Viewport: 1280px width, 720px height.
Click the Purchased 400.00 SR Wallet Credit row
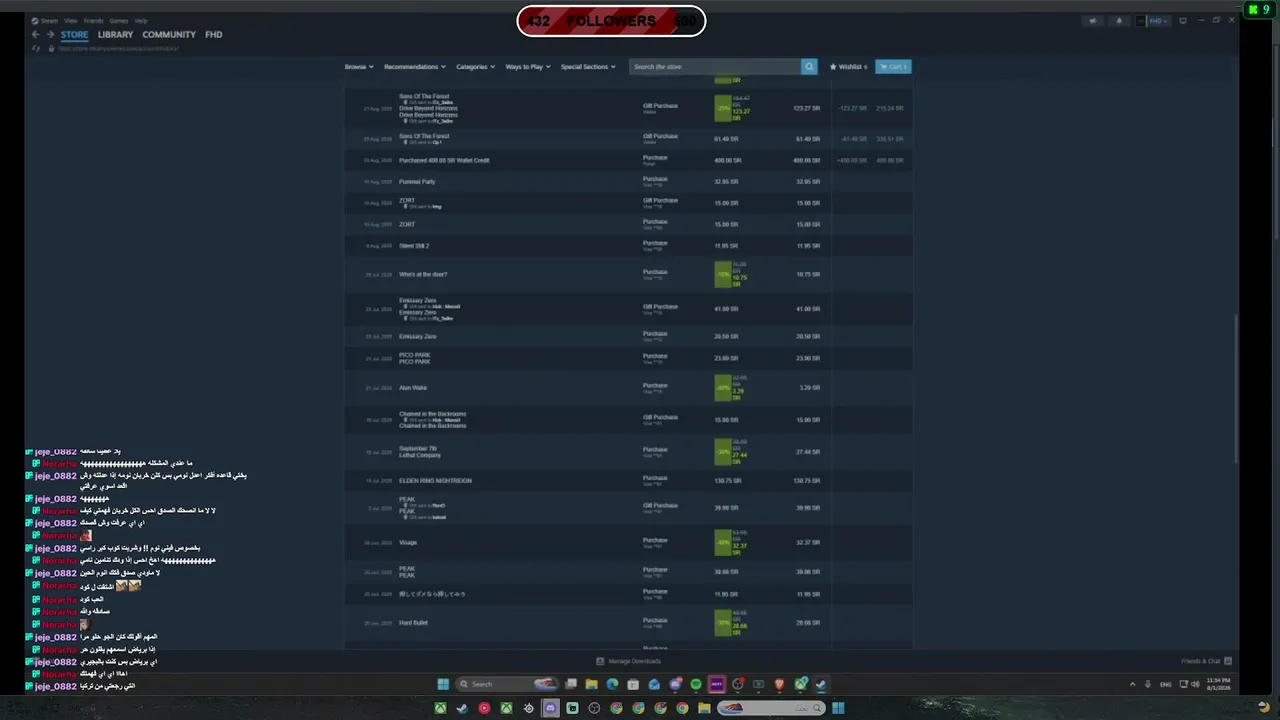628,160
